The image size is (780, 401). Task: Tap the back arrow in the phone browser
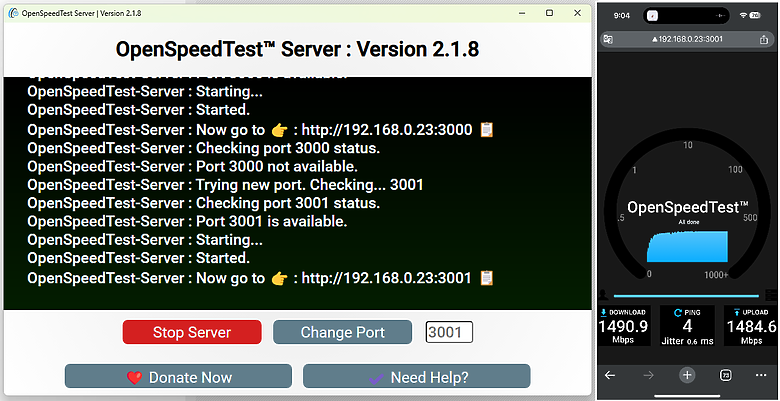[x=610, y=375]
